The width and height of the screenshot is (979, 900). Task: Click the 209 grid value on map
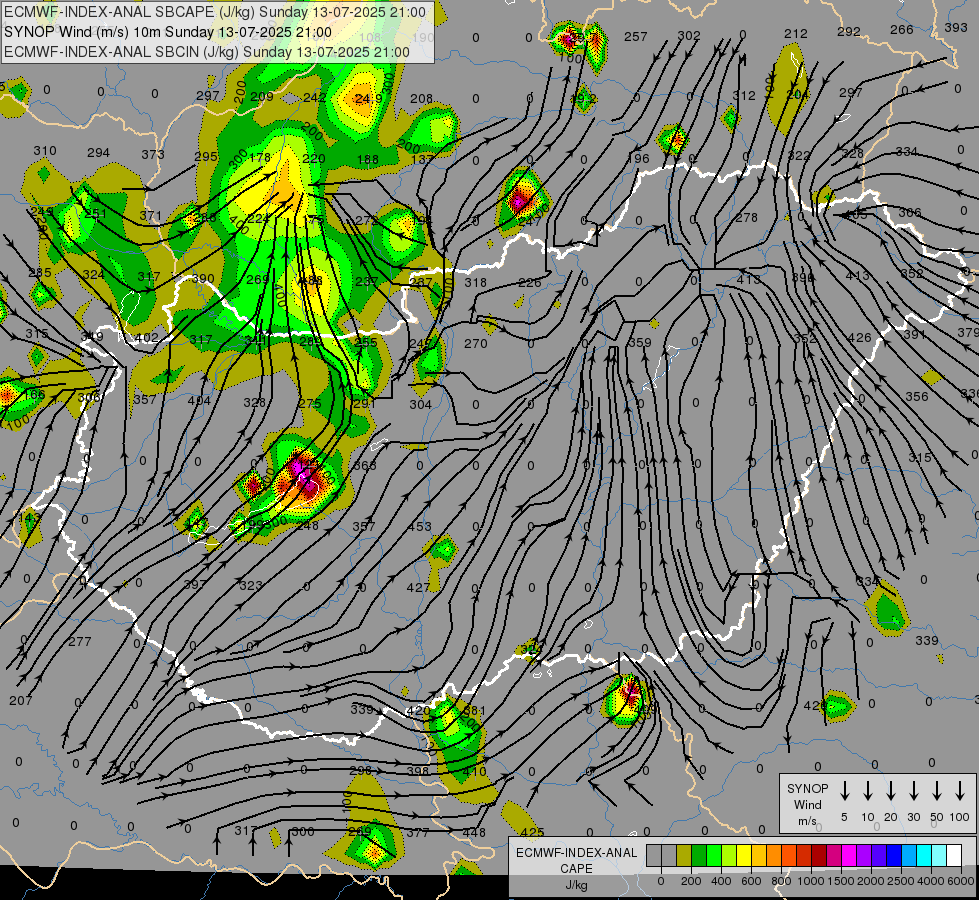[262, 96]
